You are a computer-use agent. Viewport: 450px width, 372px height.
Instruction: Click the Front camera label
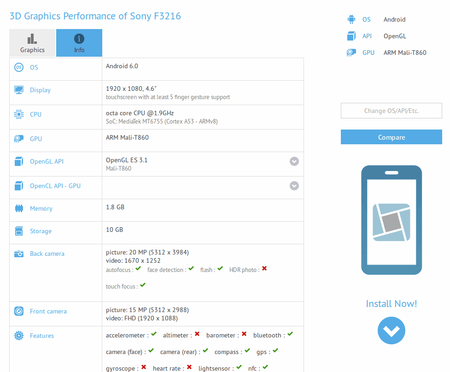click(48, 311)
